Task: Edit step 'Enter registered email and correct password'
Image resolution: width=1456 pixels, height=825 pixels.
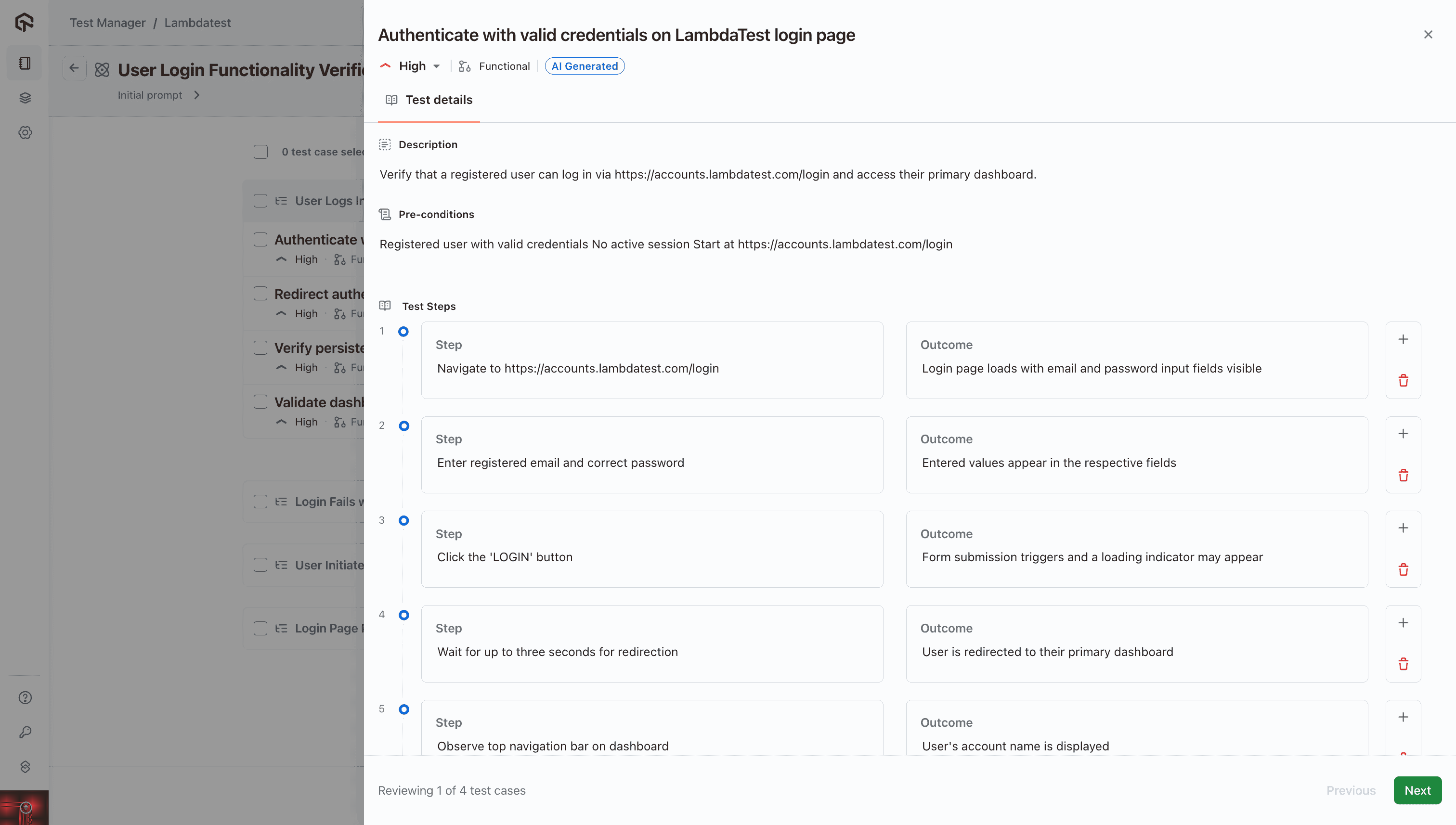Action: click(652, 455)
